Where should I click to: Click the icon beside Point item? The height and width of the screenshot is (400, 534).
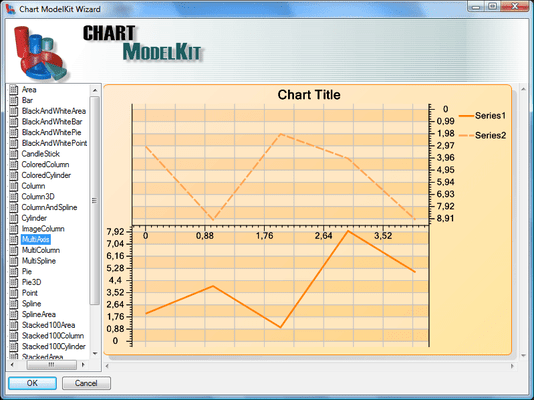point(14,293)
